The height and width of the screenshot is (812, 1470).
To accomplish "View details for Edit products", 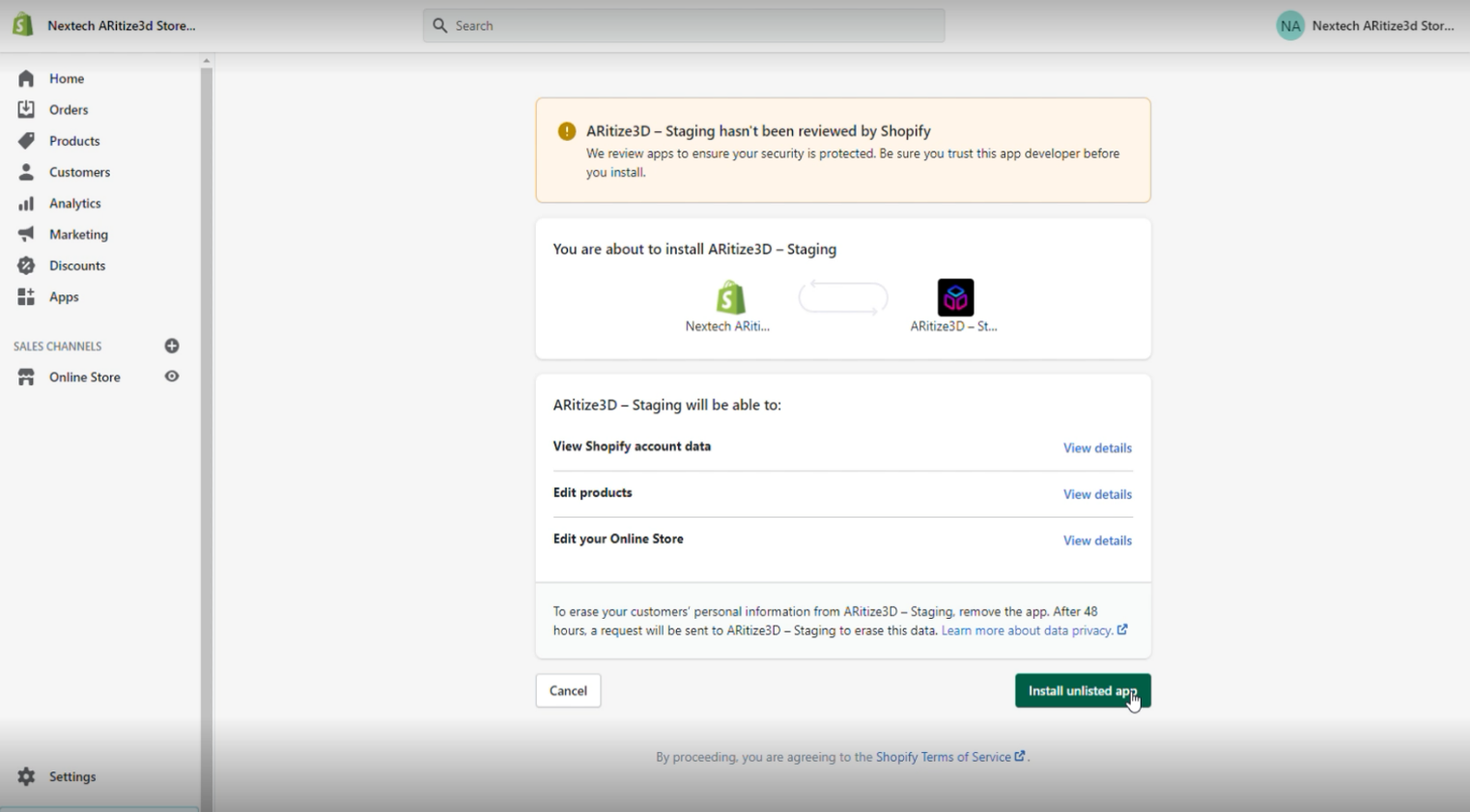I will point(1097,494).
